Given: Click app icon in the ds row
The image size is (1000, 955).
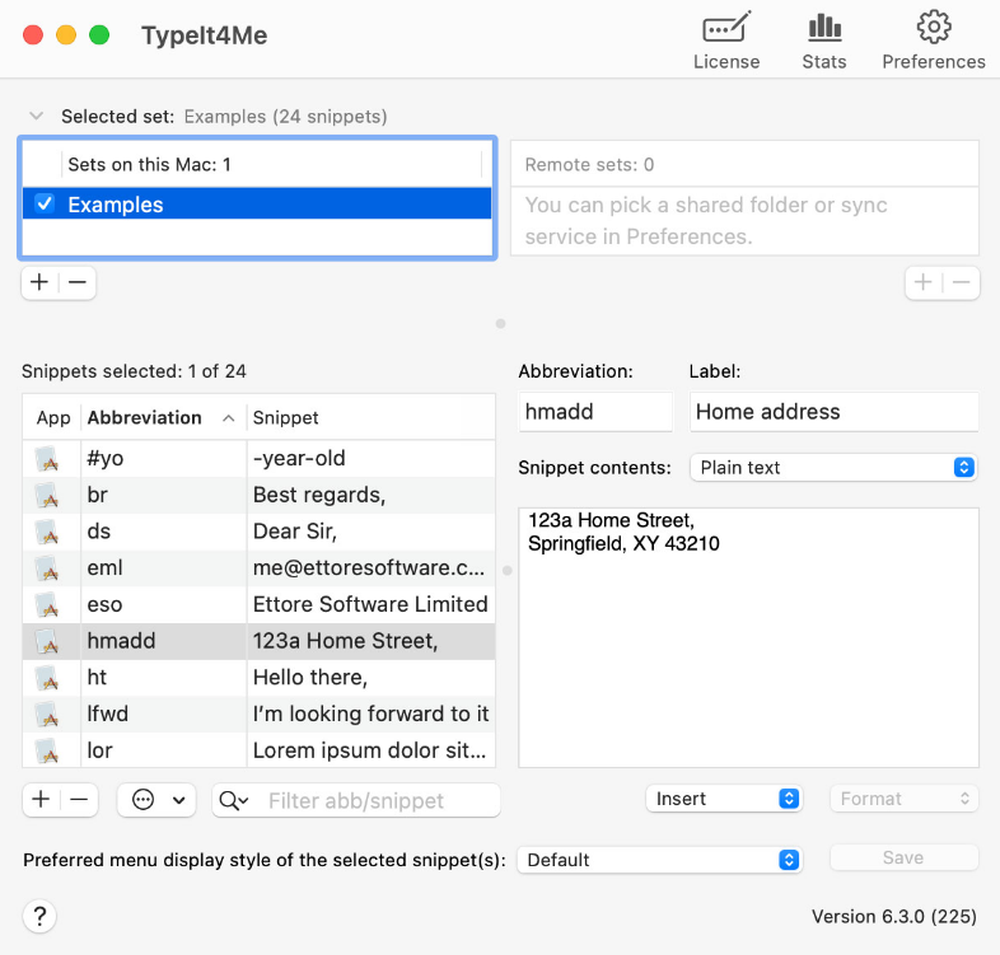Looking at the screenshot, I should (48, 531).
